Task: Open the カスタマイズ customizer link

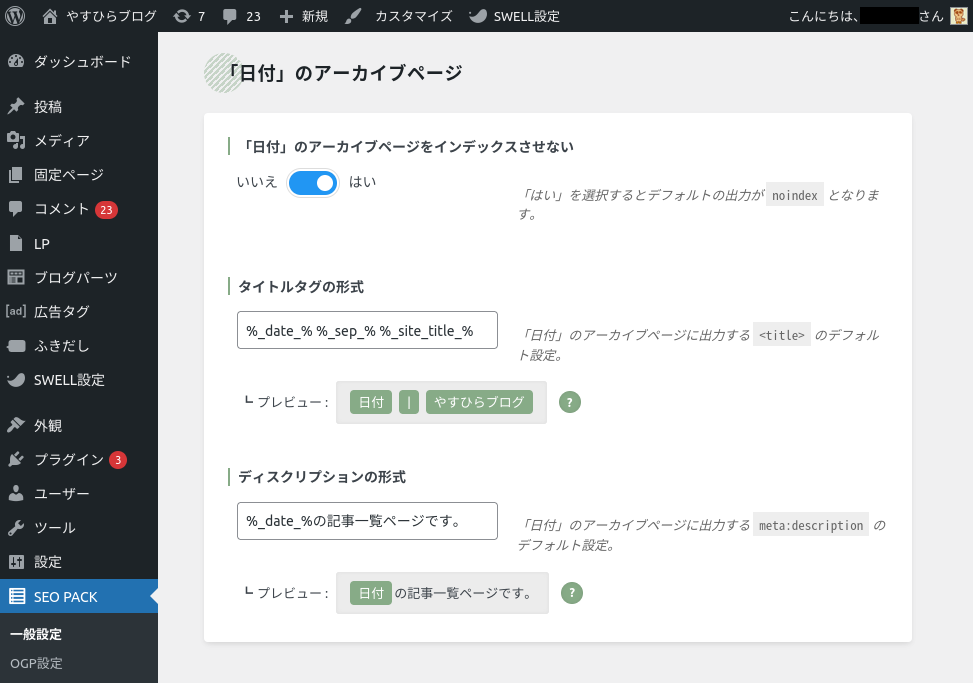Action: tap(399, 16)
